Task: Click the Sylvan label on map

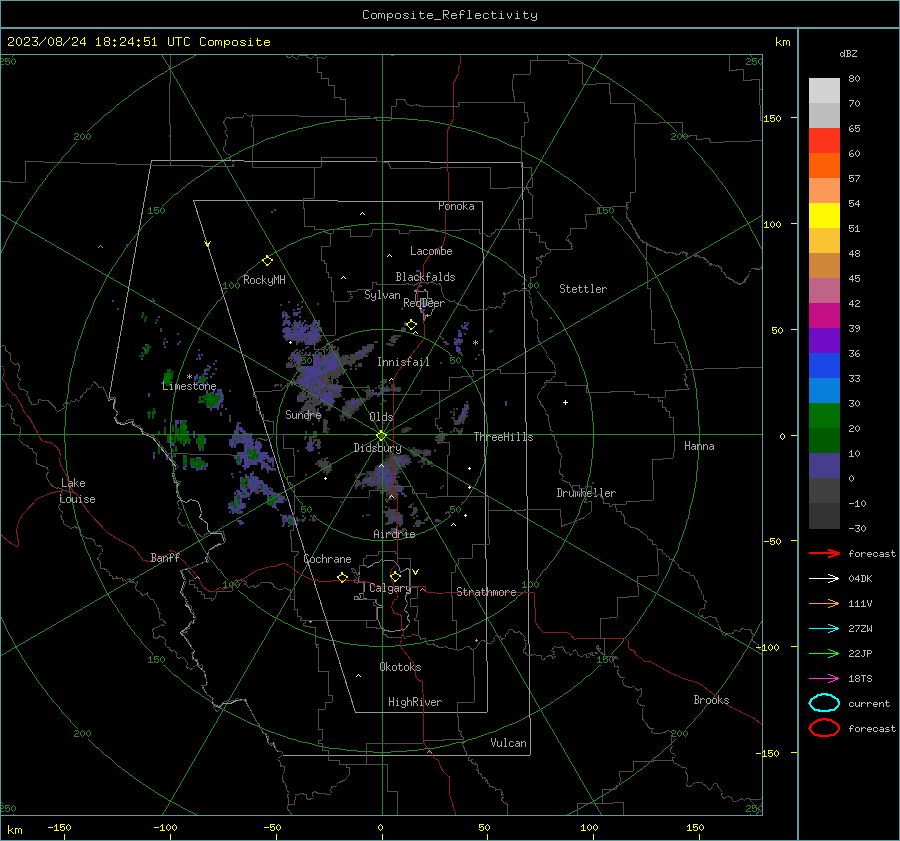Action: coord(382,295)
